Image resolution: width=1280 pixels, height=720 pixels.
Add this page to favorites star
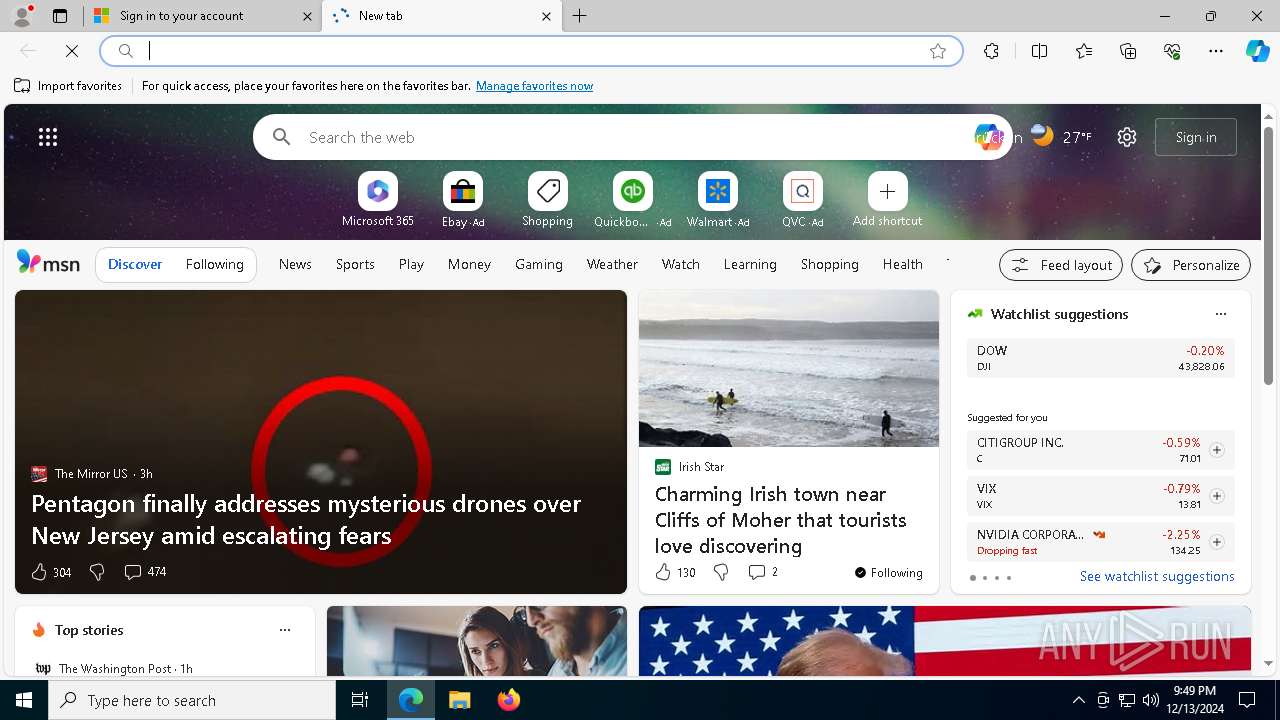point(938,51)
